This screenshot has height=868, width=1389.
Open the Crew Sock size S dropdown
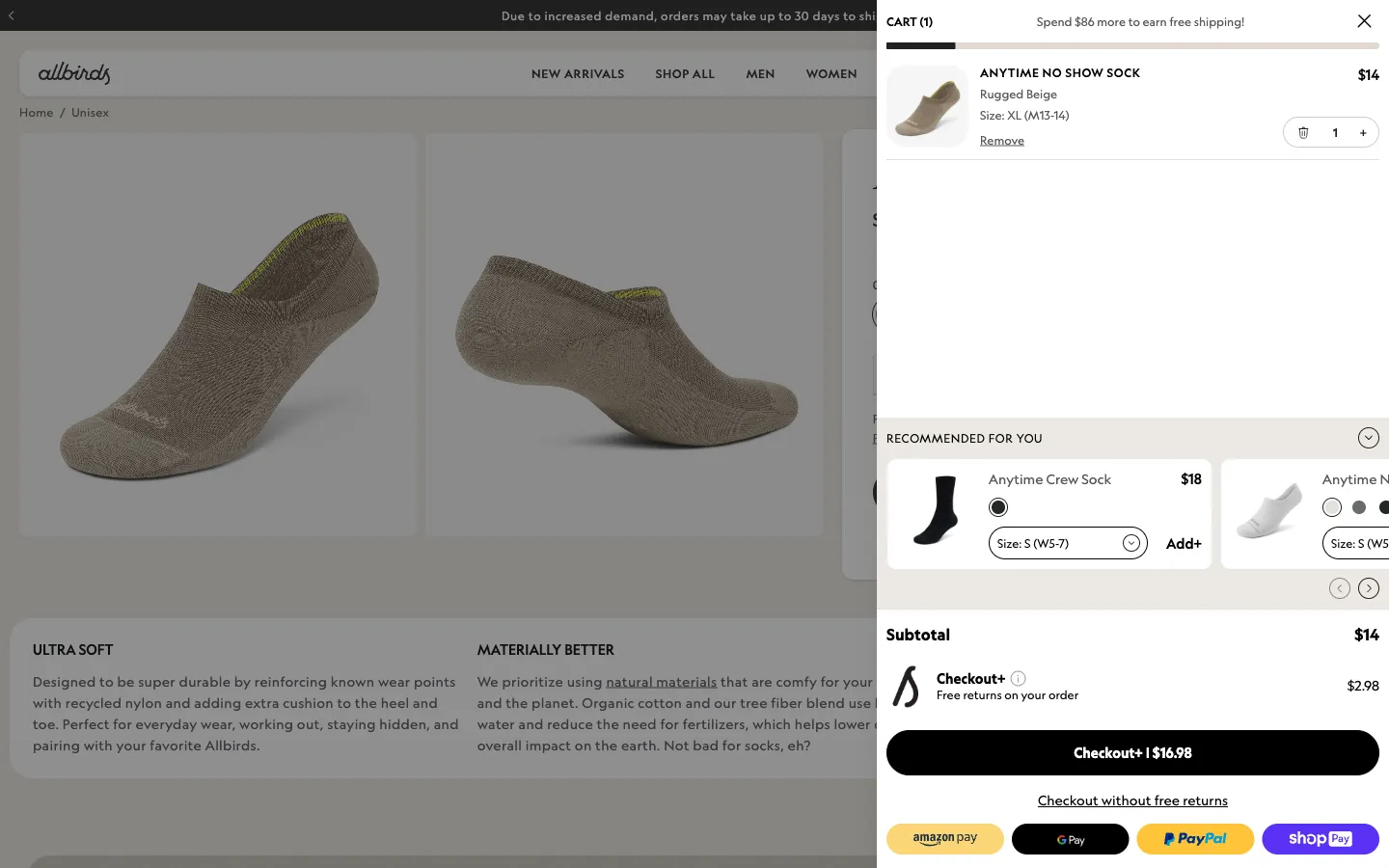tap(1068, 543)
